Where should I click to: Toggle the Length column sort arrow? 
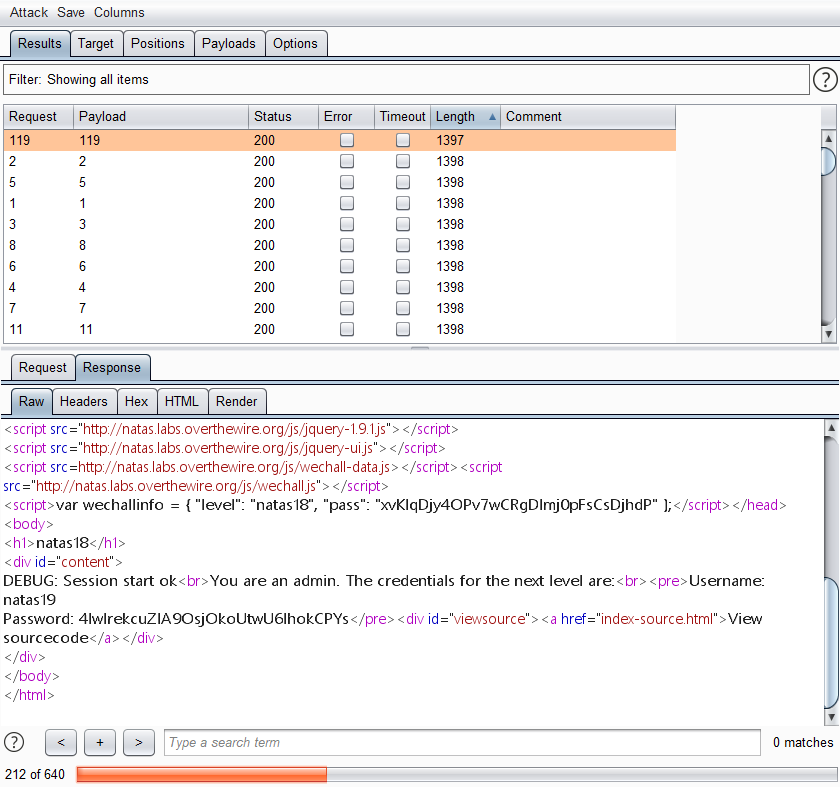click(x=492, y=117)
